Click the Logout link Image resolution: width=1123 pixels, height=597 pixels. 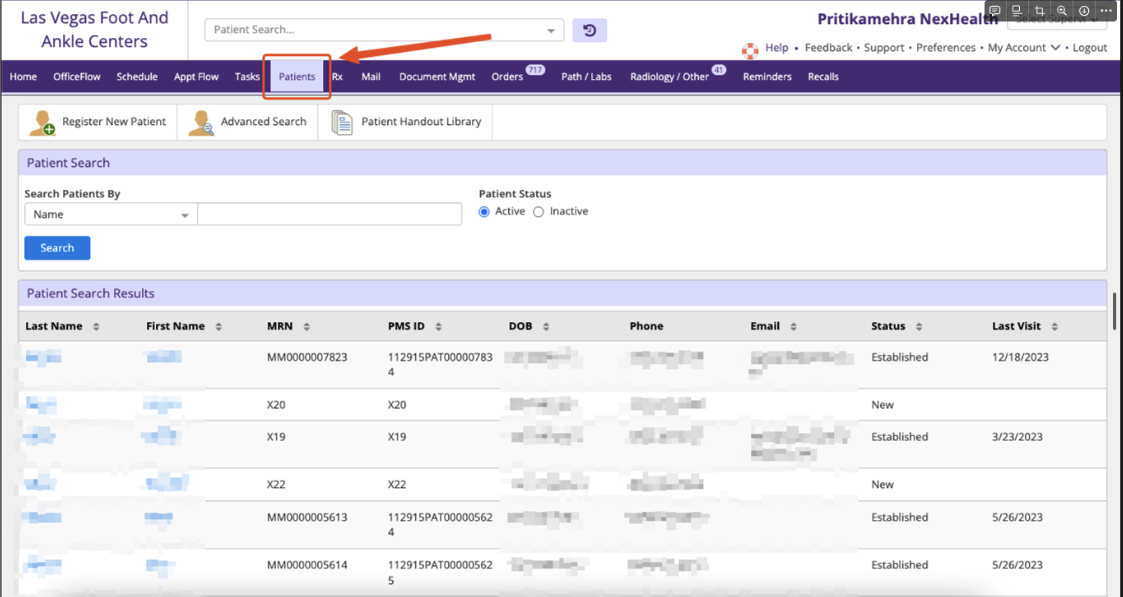pos(1090,48)
